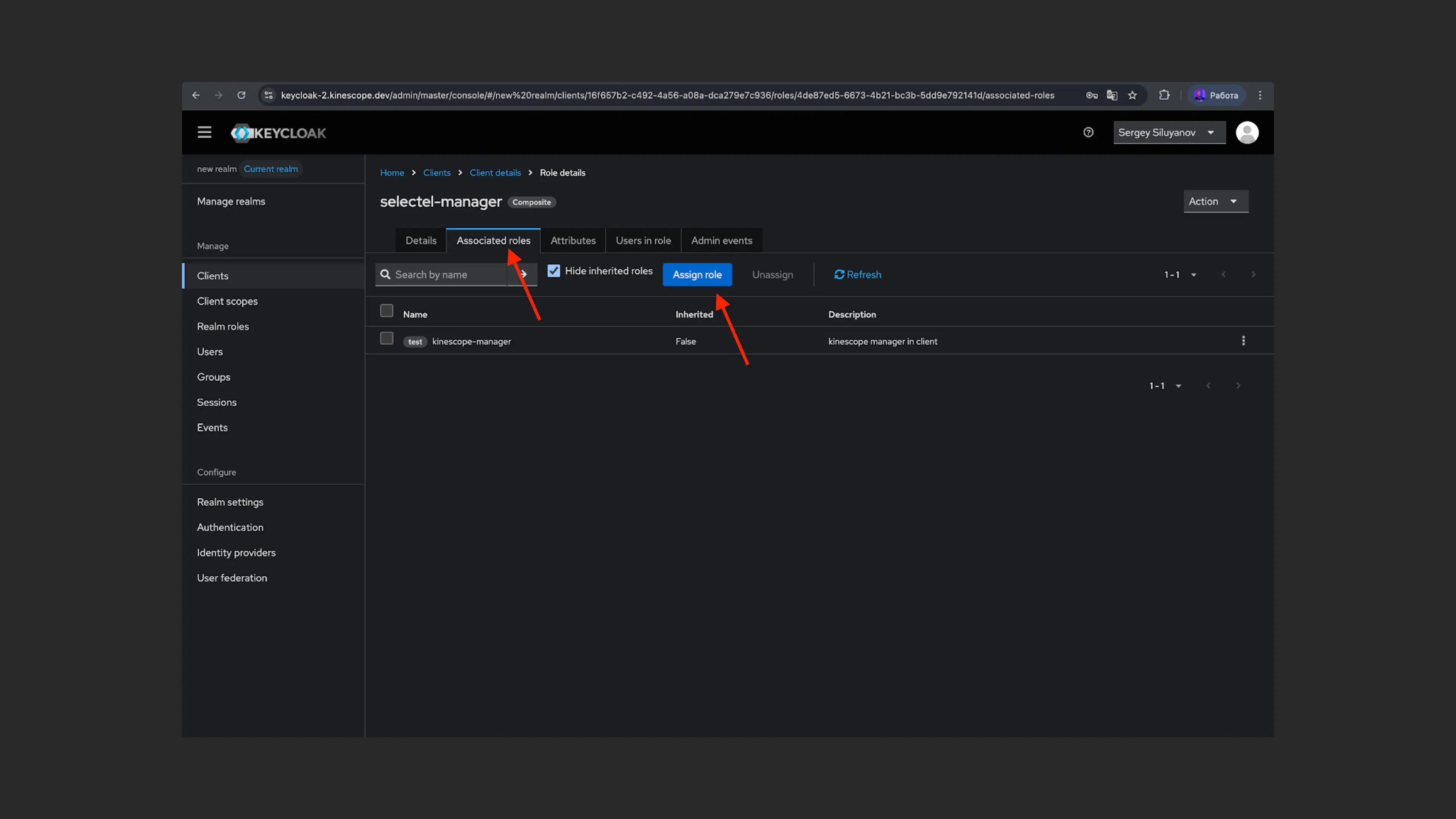Viewport: 1456px width, 819px height.
Task: Uncheck Hide inherited roles checkbox
Action: pos(553,271)
